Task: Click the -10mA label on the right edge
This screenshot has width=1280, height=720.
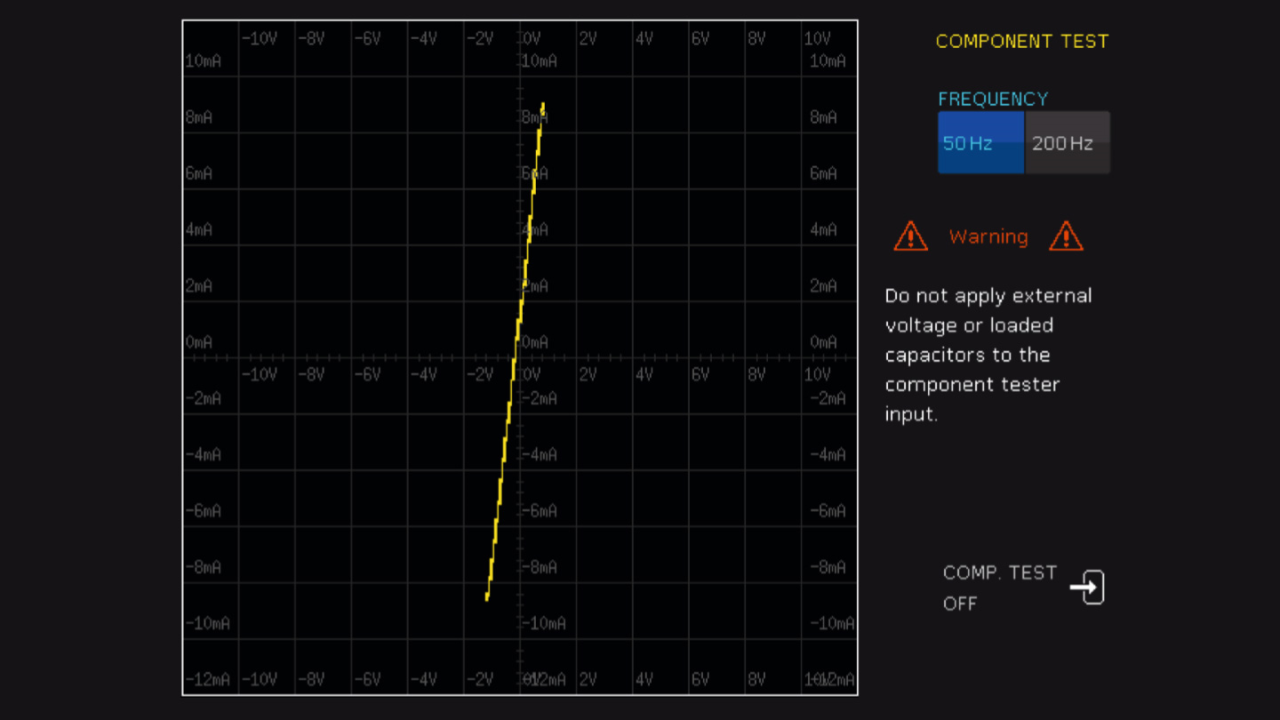Action: coord(831,623)
